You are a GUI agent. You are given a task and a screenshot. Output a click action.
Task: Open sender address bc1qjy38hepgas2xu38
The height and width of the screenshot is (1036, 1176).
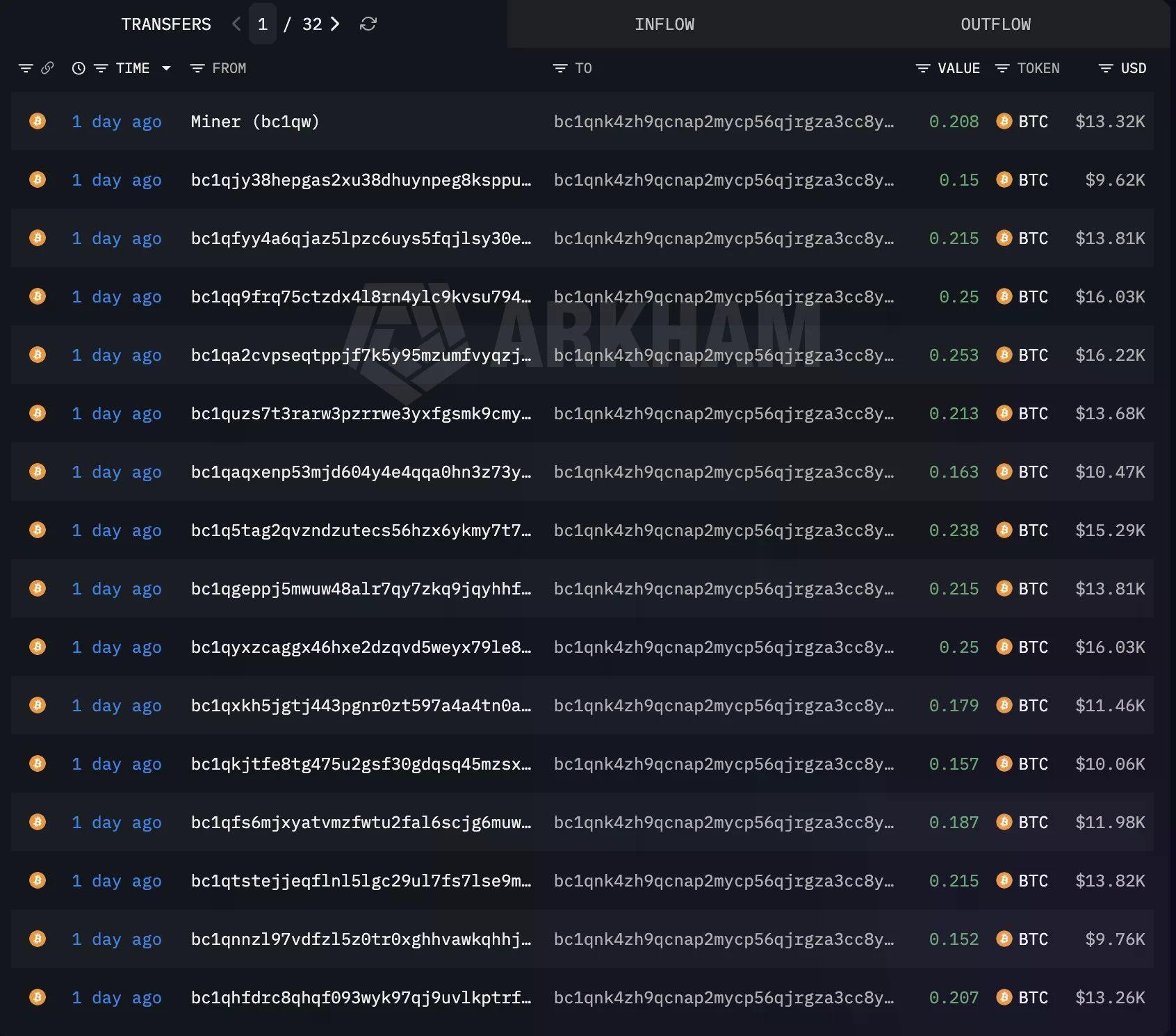pos(361,180)
